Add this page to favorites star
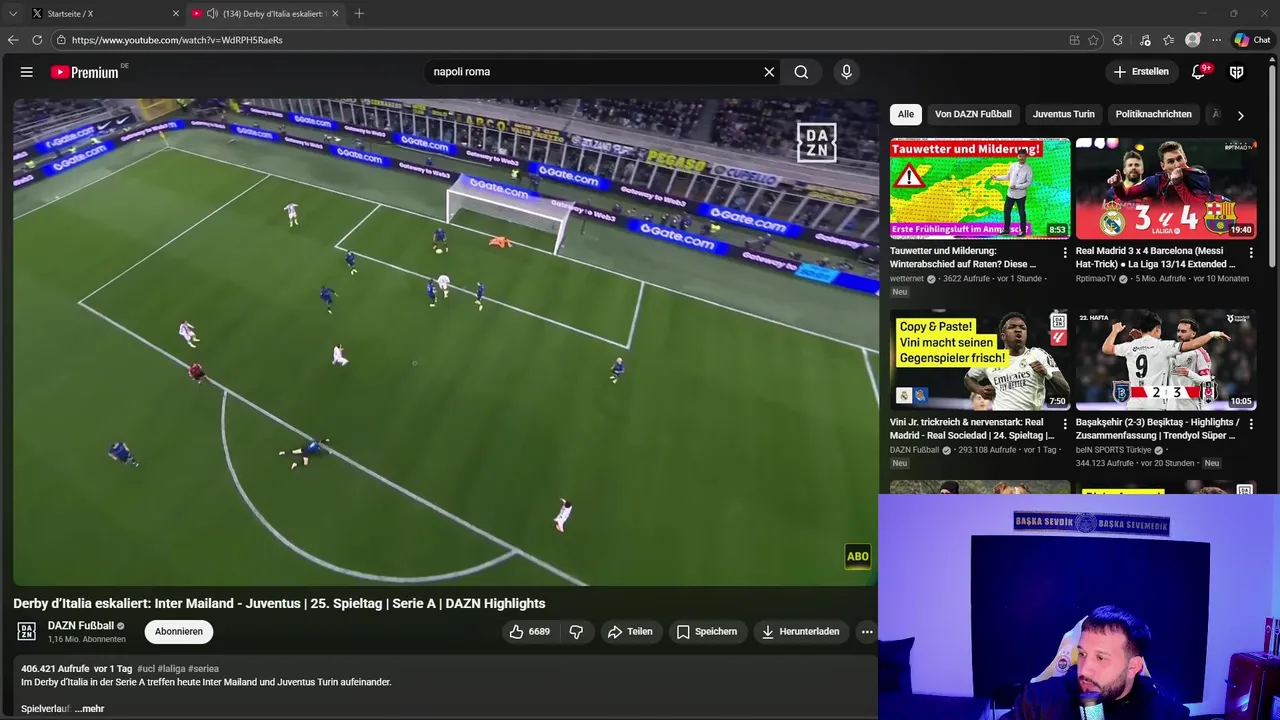This screenshot has width=1280, height=720. [x=1094, y=40]
